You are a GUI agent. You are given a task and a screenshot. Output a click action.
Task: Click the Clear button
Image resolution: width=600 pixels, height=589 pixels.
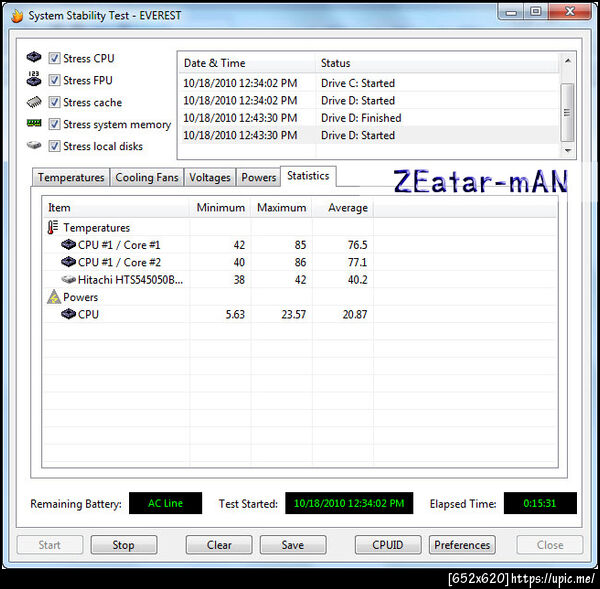pyautogui.click(x=219, y=545)
